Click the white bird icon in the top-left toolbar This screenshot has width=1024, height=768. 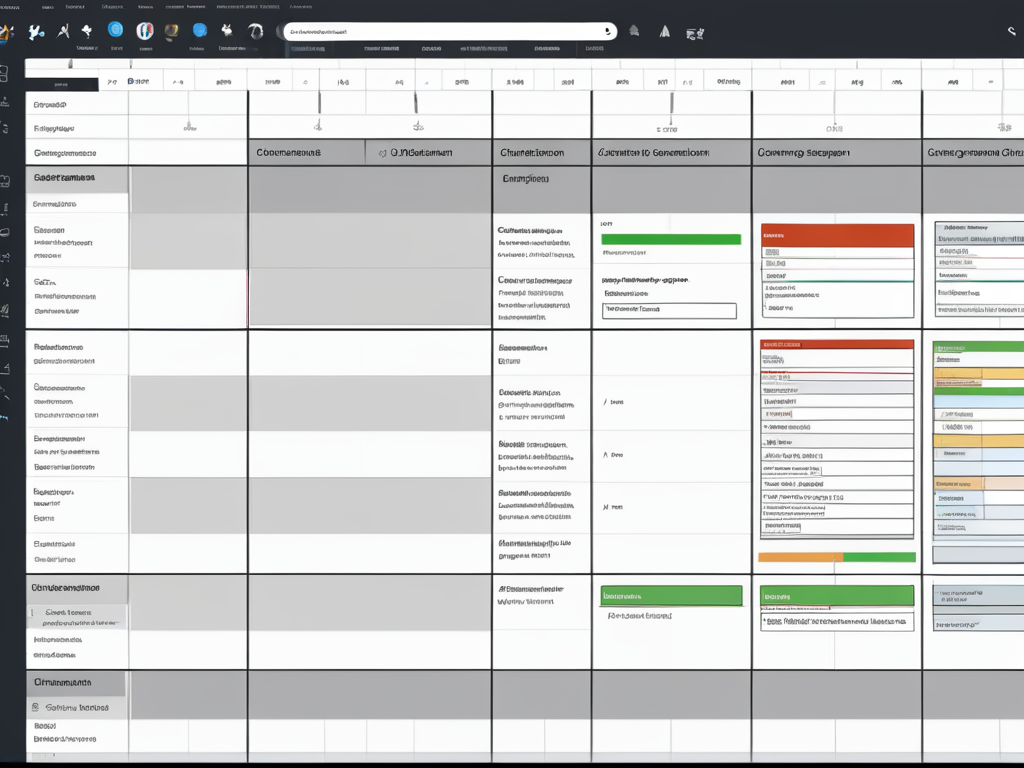[x=37, y=32]
